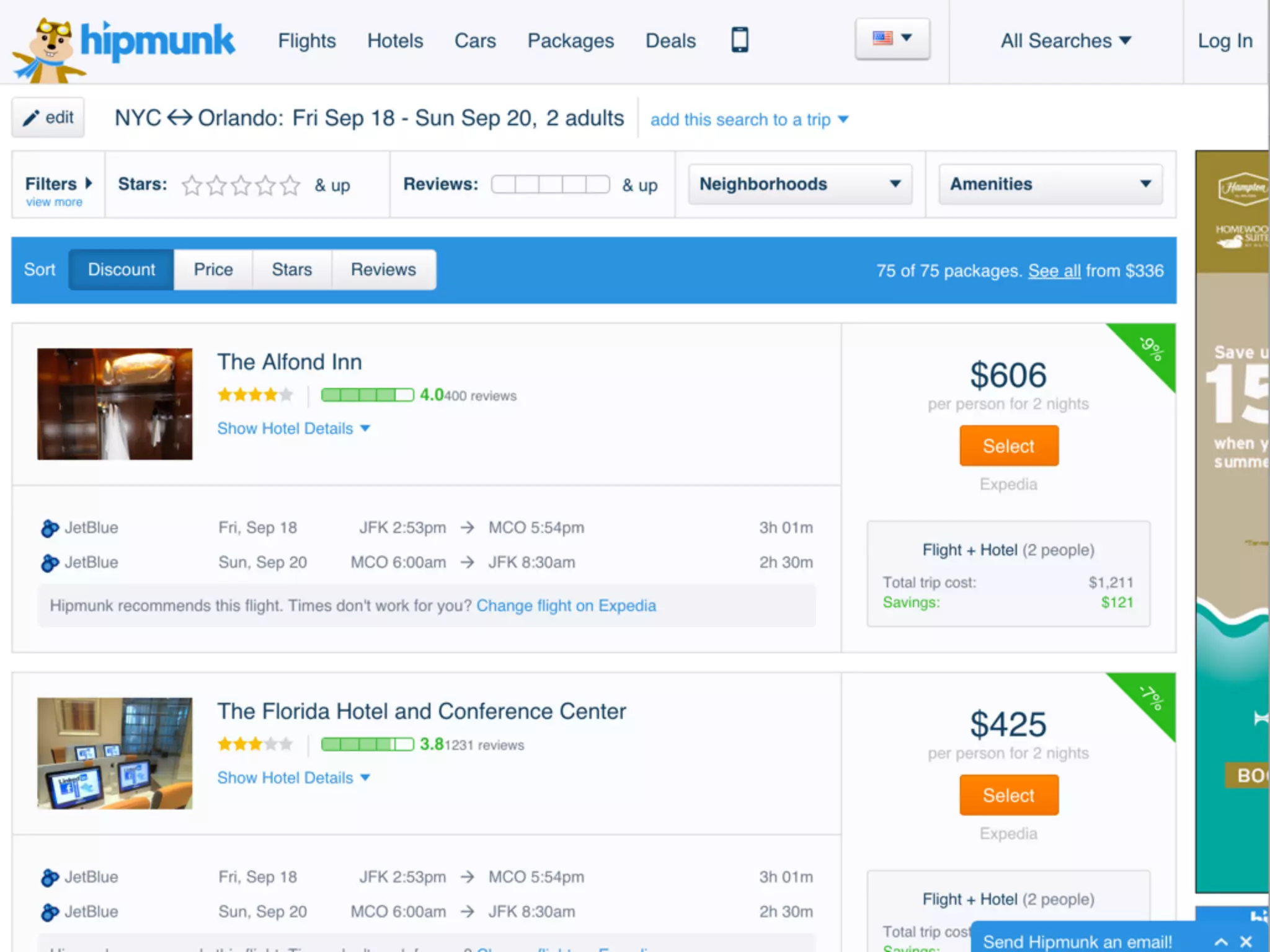Go to the Flights tab
Image resolution: width=1270 pixels, height=952 pixels.
306,41
